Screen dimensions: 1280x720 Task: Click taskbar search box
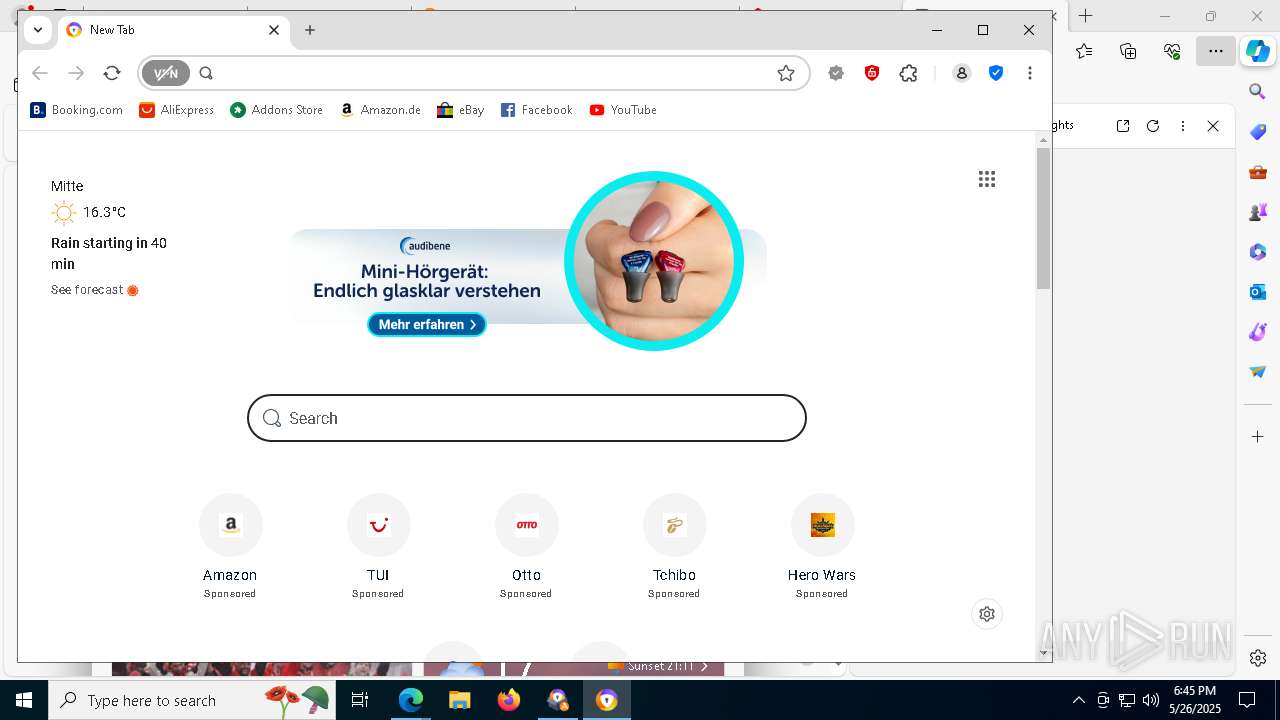click(x=192, y=700)
